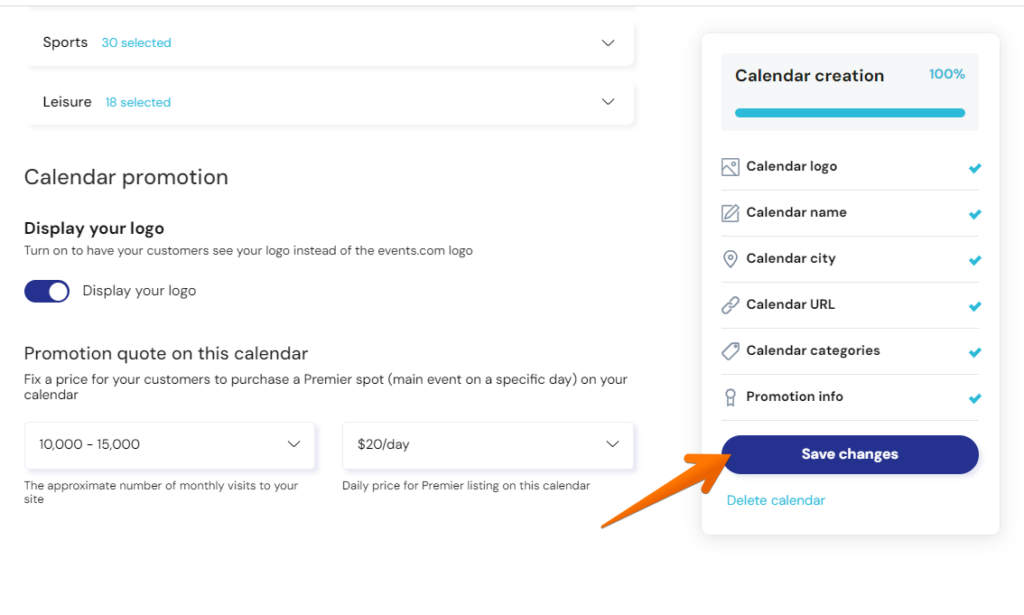This screenshot has width=1024, height=615.
Task: Select the Calendar URL checklist item
Action: tap(850, 305)
